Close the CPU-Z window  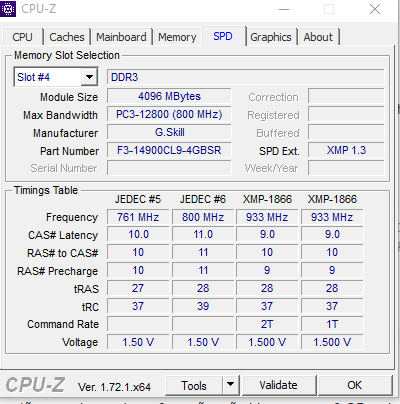[x=375, y=9]
